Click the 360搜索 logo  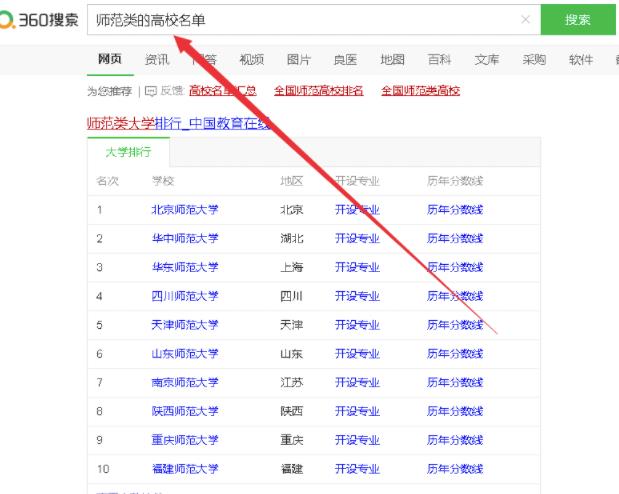pyautogui.click(x=40, y=20)
